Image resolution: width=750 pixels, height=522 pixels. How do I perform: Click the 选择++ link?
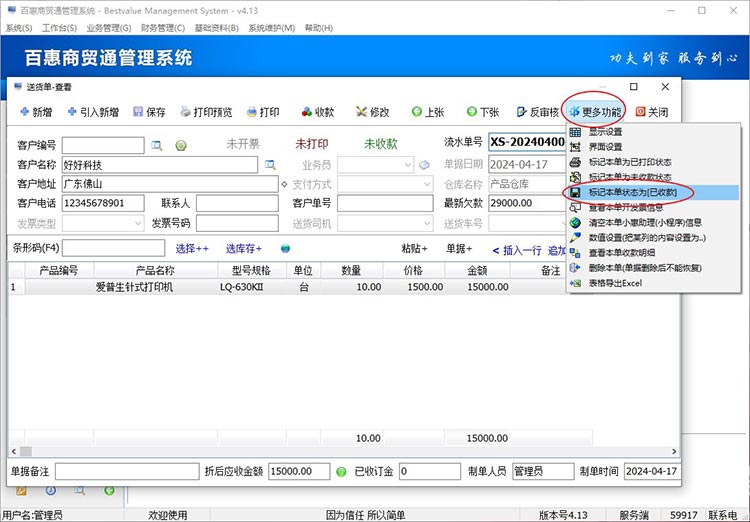192,248
